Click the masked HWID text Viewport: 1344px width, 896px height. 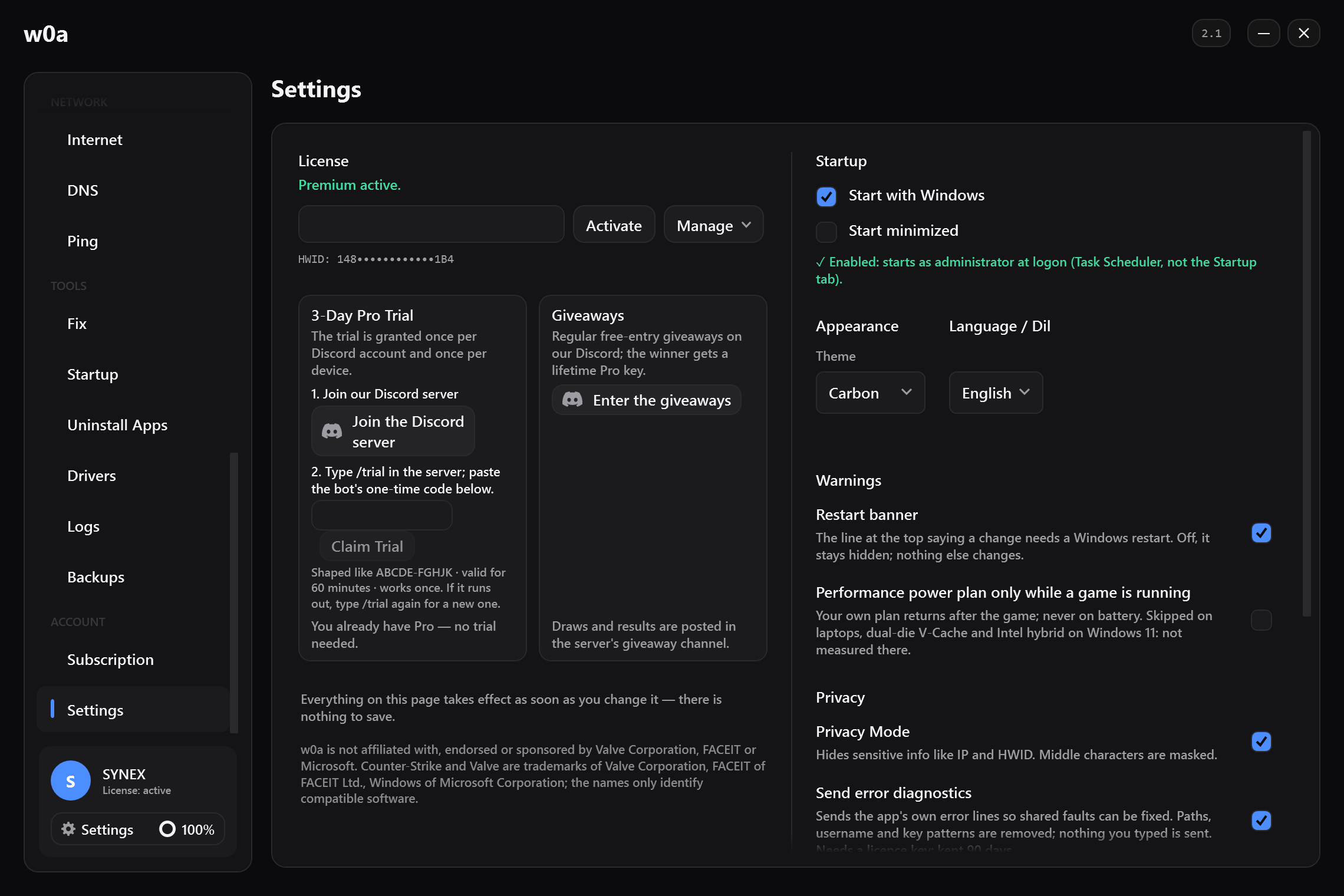[x=376, y=259]
